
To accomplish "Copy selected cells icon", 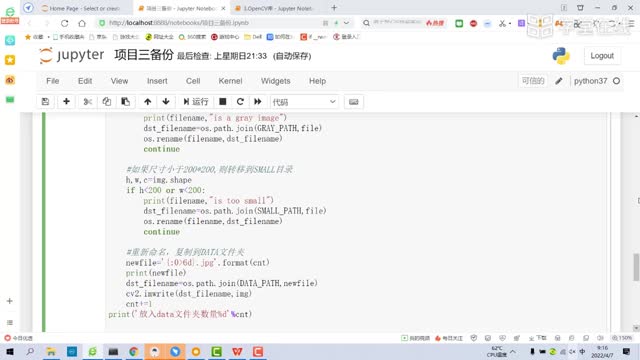I will coord(107,102).
